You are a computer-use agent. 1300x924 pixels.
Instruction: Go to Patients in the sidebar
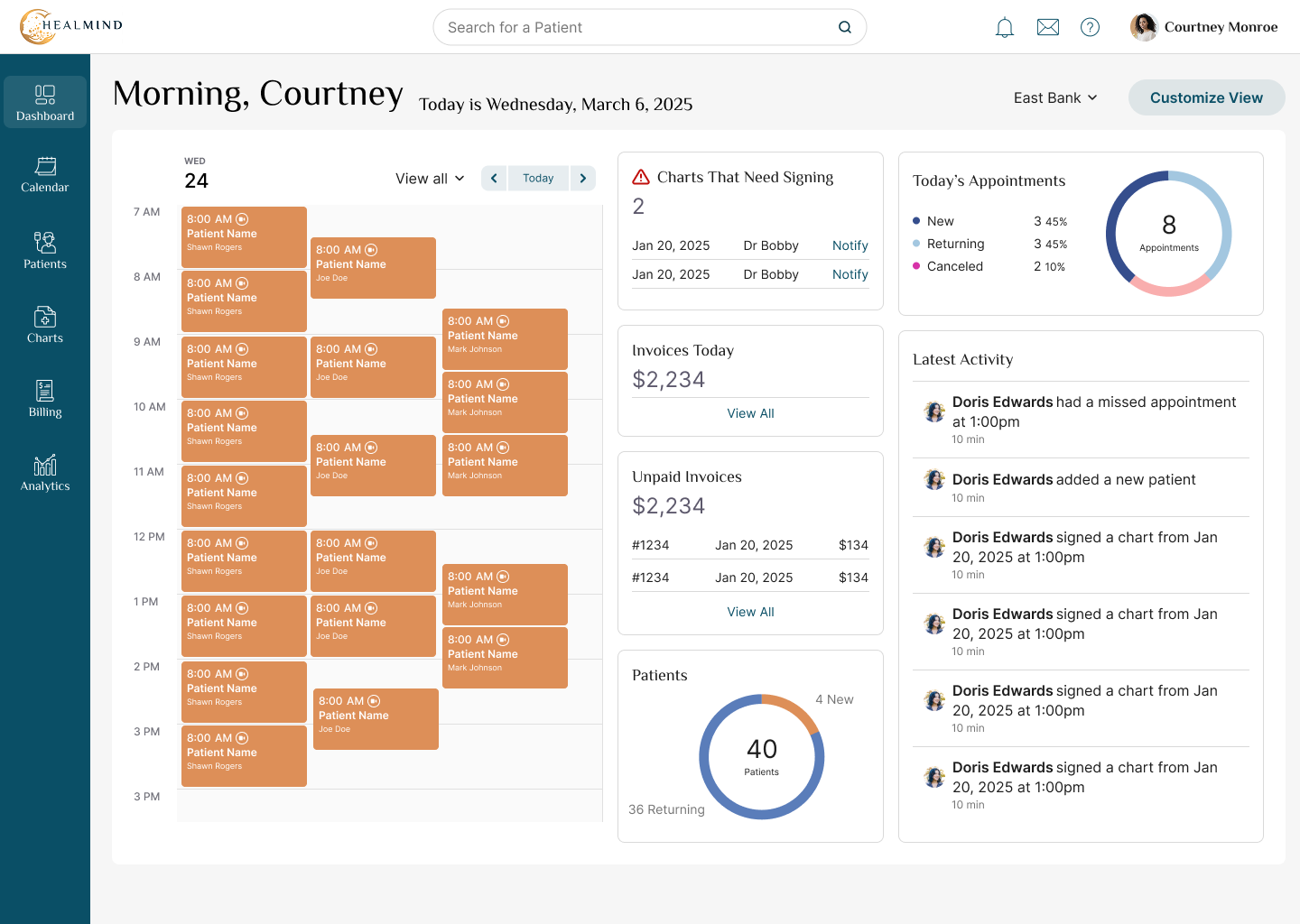tap(45, 251)
